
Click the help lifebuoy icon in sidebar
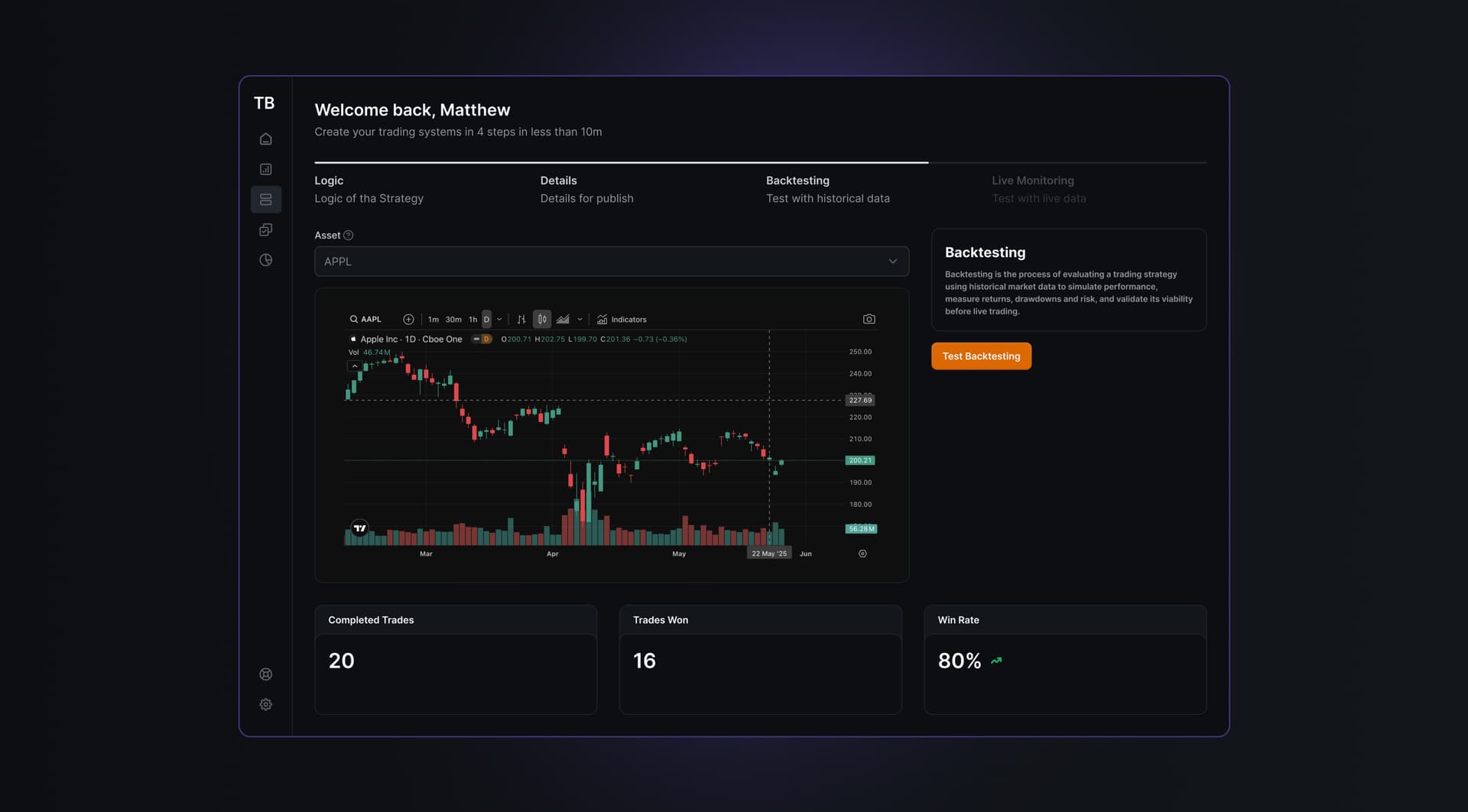point(265,674)
